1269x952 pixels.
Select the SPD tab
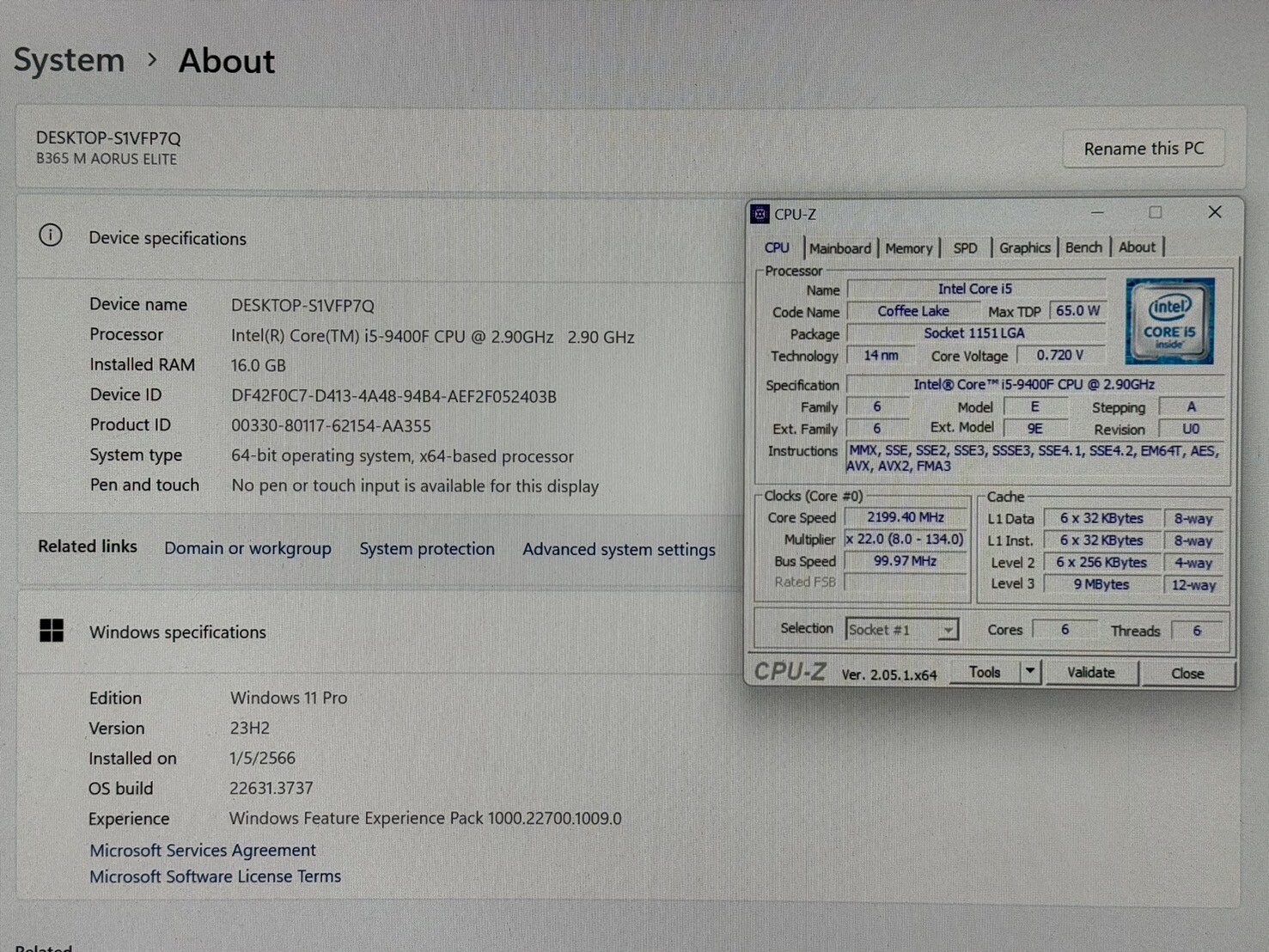pyautogui.click(x=966, y=248)
